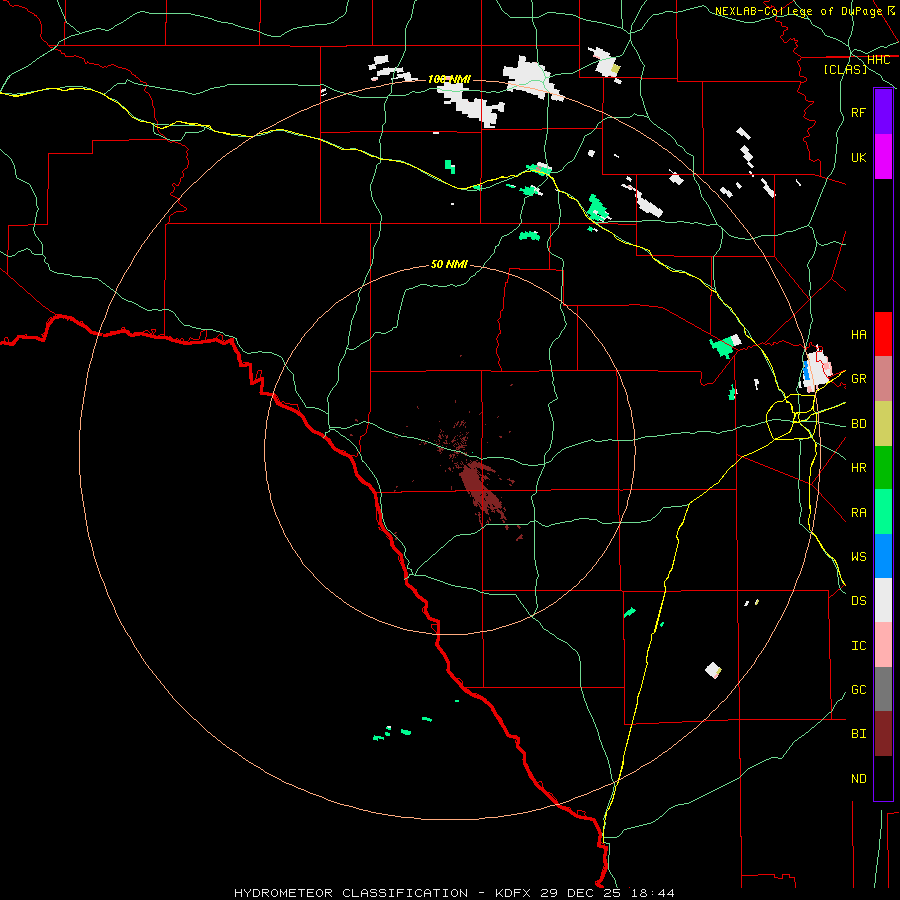Select the GR dusty pink legend swatch
Screen dimensions: 900x900
pos(883,379)
